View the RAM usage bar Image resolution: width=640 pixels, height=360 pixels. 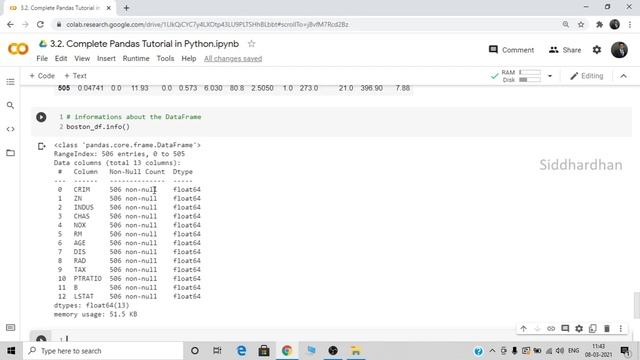(530, 72)
